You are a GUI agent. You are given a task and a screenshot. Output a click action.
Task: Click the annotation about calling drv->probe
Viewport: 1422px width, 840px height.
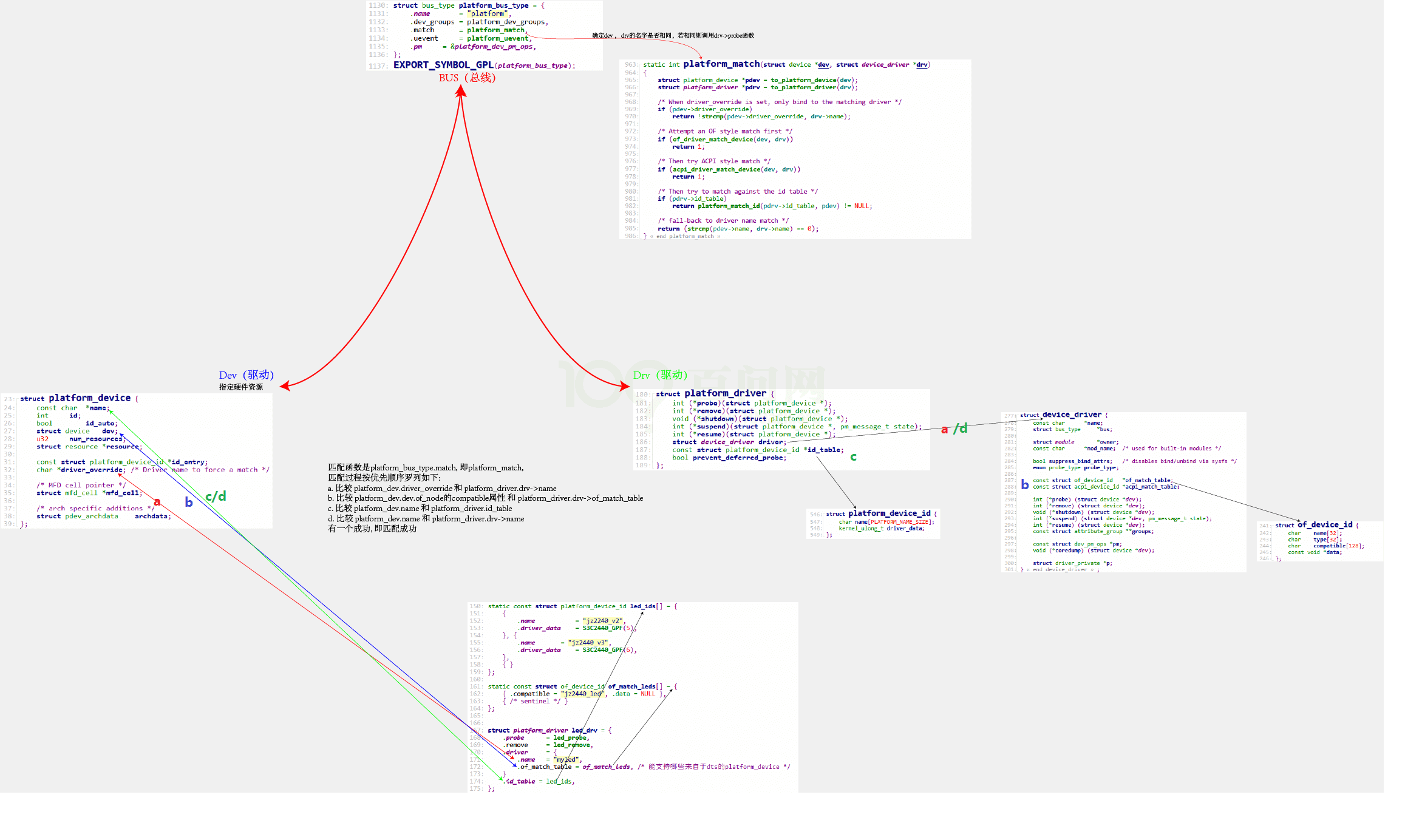[673, 36]
